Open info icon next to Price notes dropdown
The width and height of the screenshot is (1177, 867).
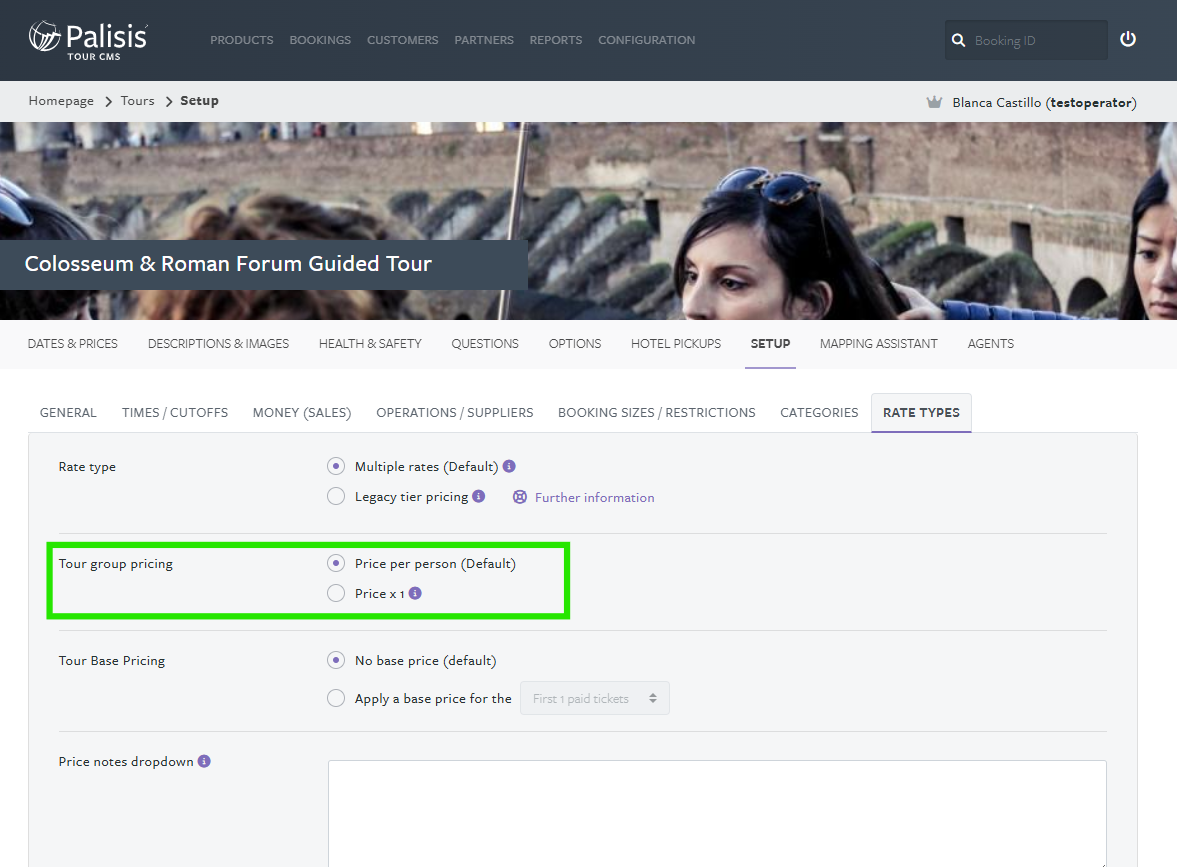pyautogui.click(x=204, y=761)
